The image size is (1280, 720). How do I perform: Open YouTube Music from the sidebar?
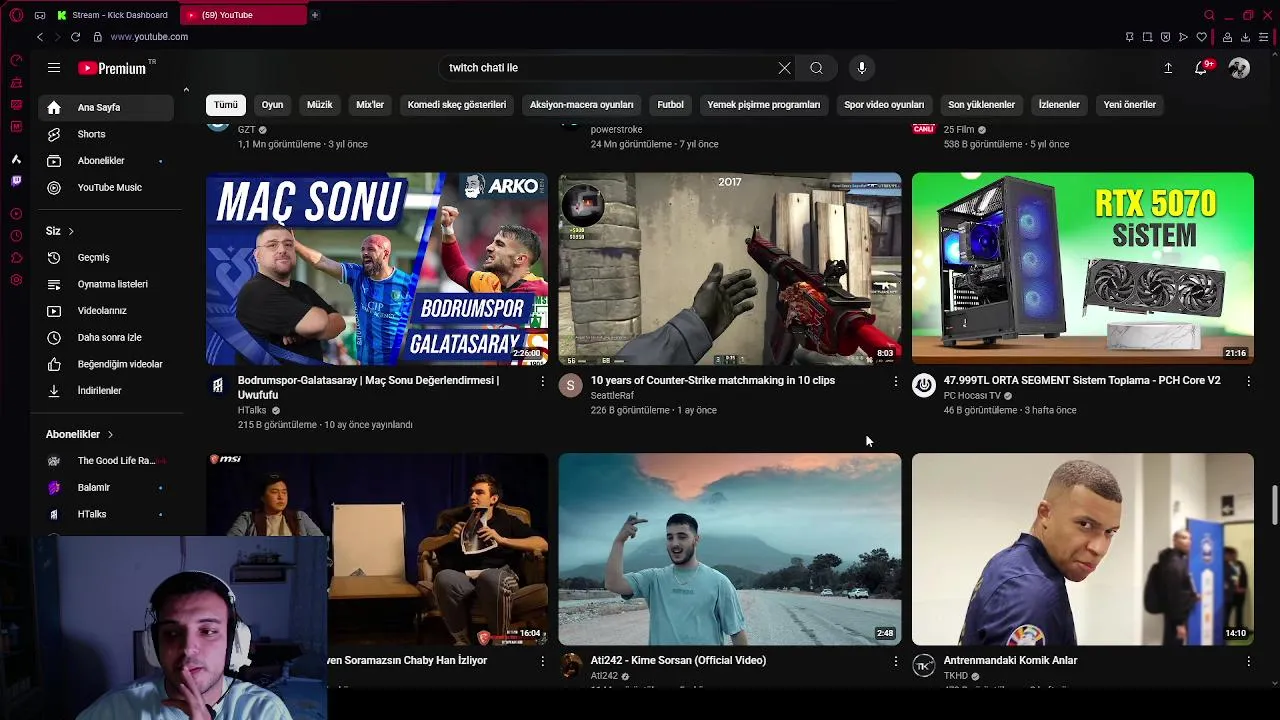click(105, 187)
